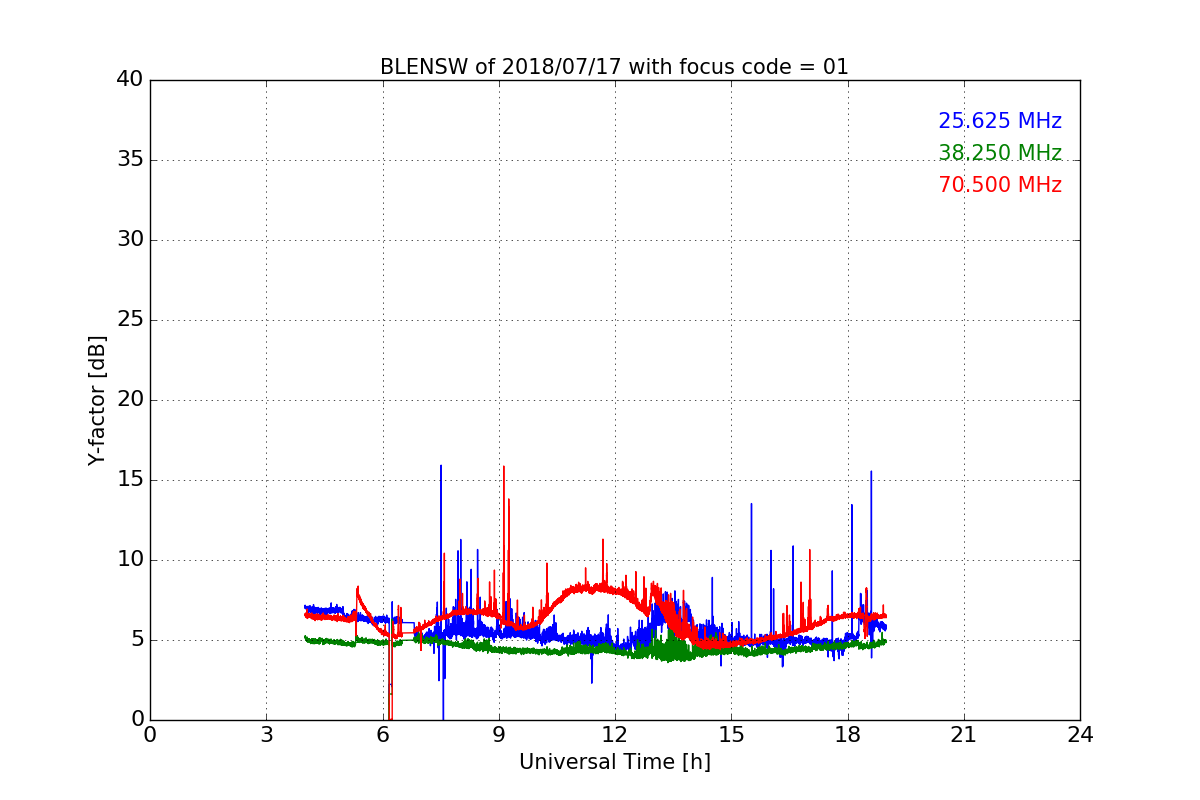The image size is (1200, 800).
Task: Click the y-axis tick label '15'
Action: click(130, 480)
